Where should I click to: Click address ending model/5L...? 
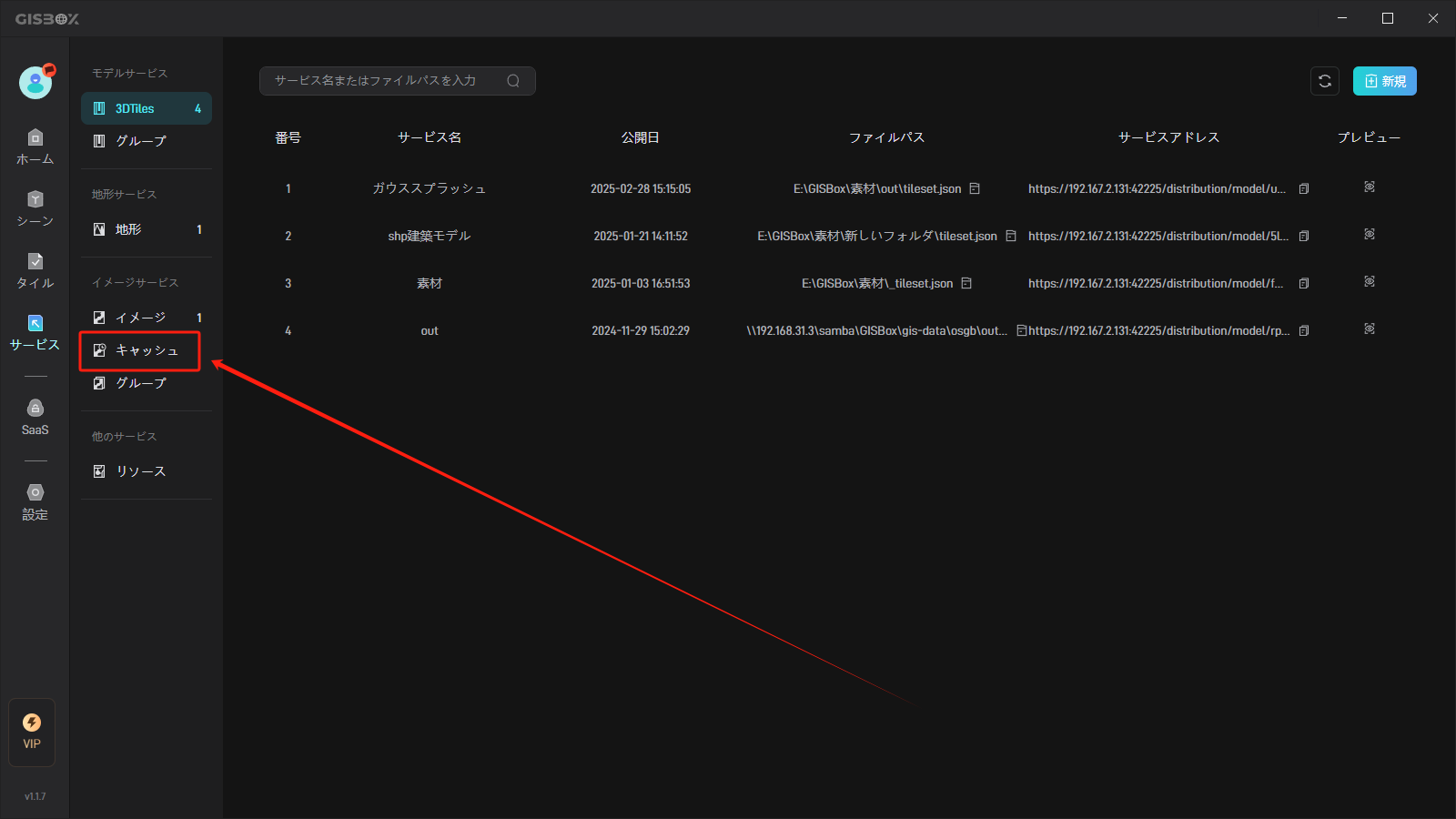click(x=1158, y=236)
